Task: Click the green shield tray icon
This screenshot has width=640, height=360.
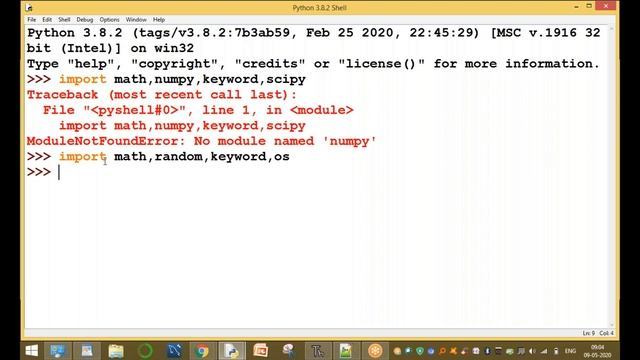Action: (420, 351)
